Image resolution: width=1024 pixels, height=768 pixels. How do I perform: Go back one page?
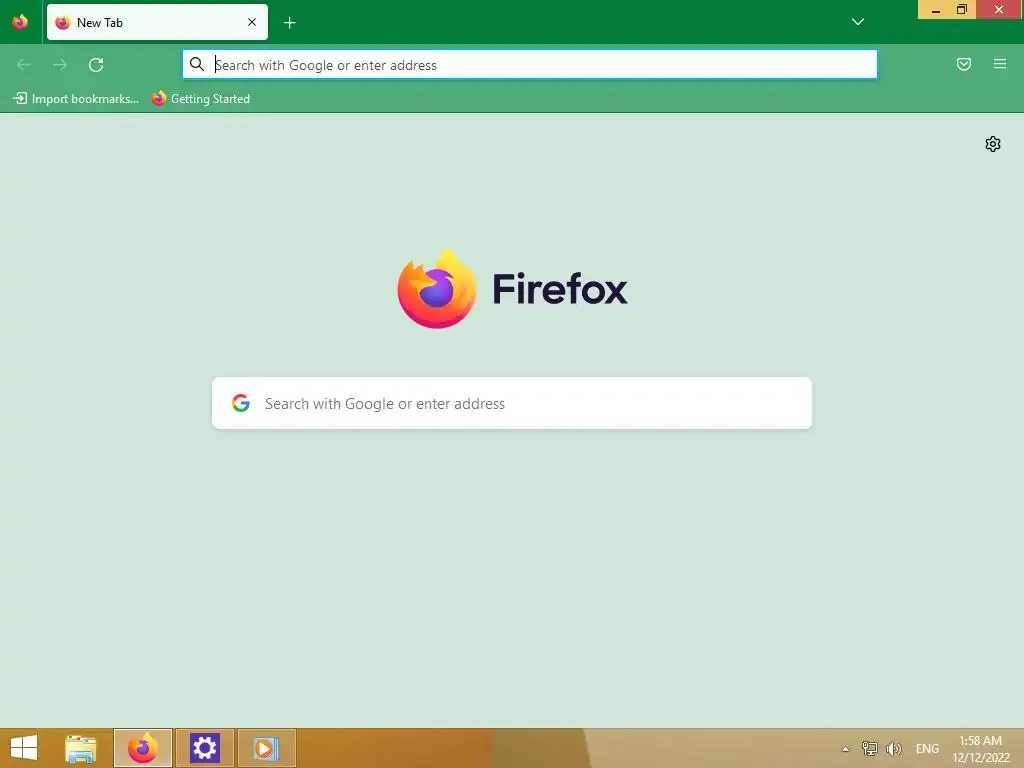(x=24, y=65)
